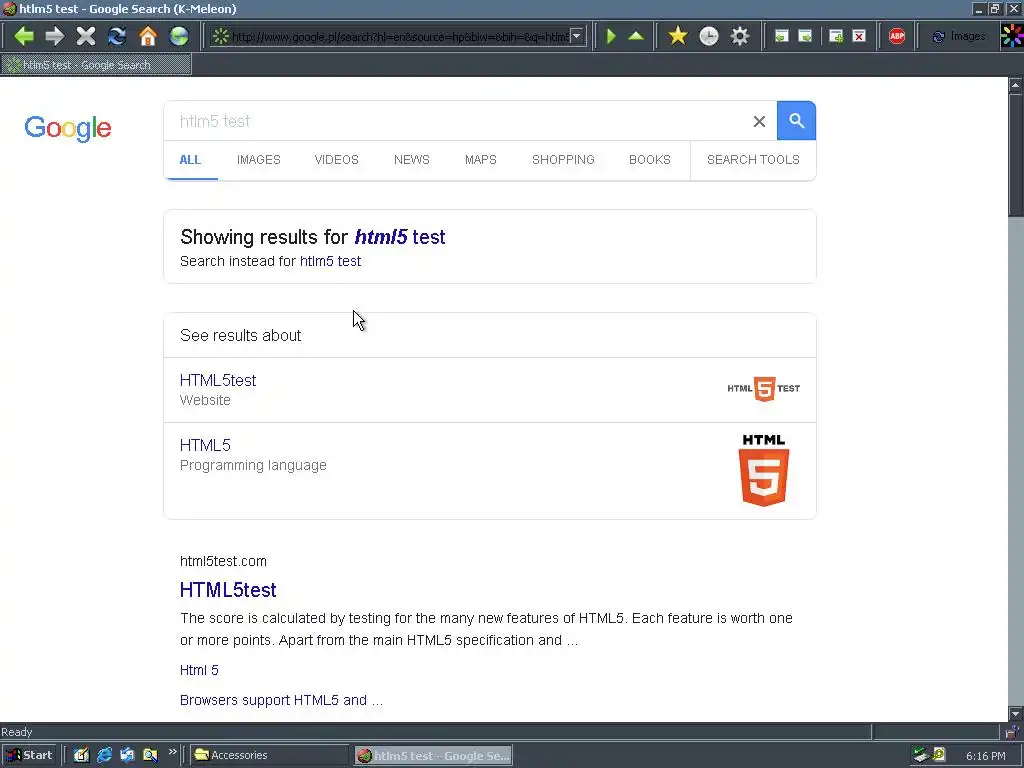Viewport: 1024px width, 768px height.
Task: Click the search folder quick launch icon
Action: tap(151, 755)
